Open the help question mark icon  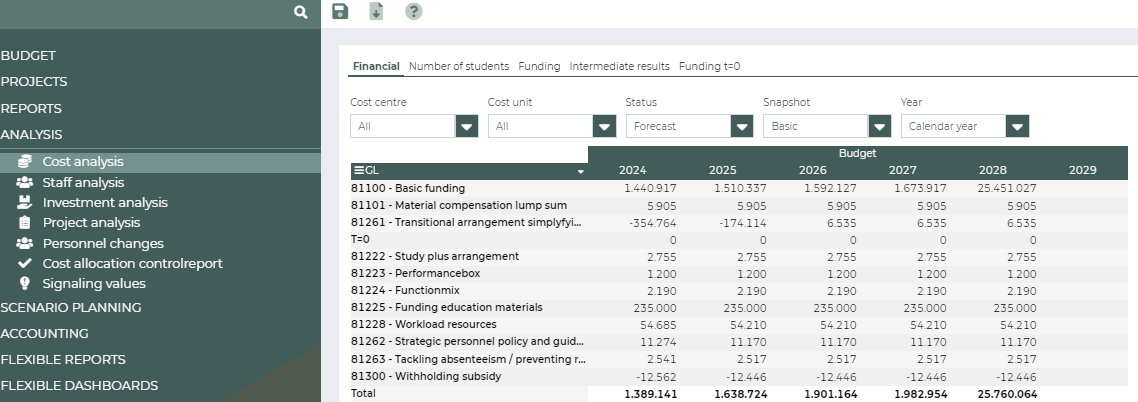(x=414, y=11)
